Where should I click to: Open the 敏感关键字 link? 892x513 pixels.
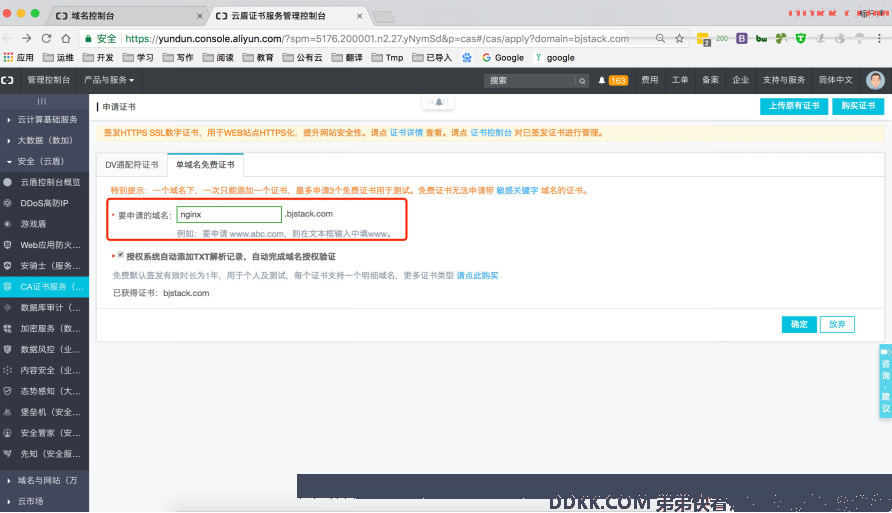tap(517, 191)
